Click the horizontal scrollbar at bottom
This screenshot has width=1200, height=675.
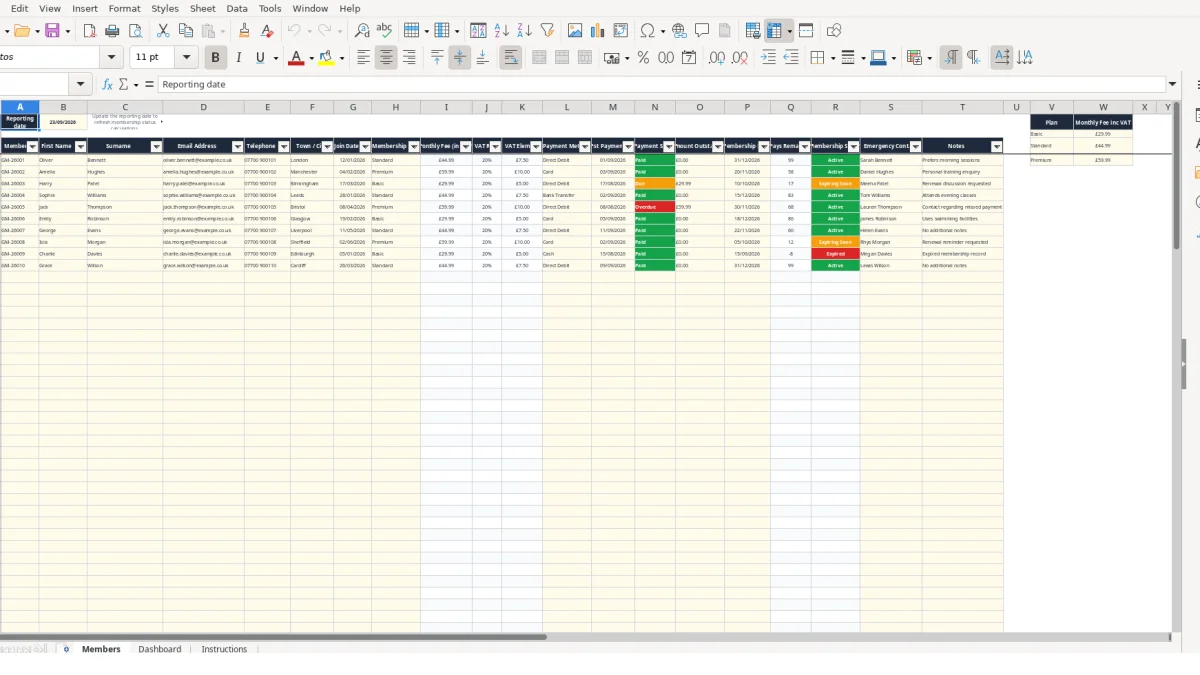coord(273,636)
